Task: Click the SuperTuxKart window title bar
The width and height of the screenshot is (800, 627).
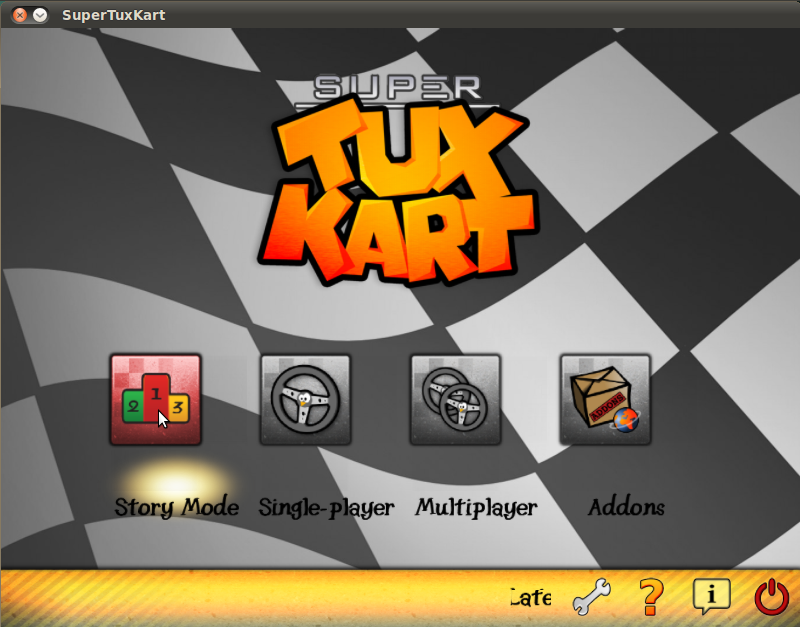Action: (x=400, y=14)
